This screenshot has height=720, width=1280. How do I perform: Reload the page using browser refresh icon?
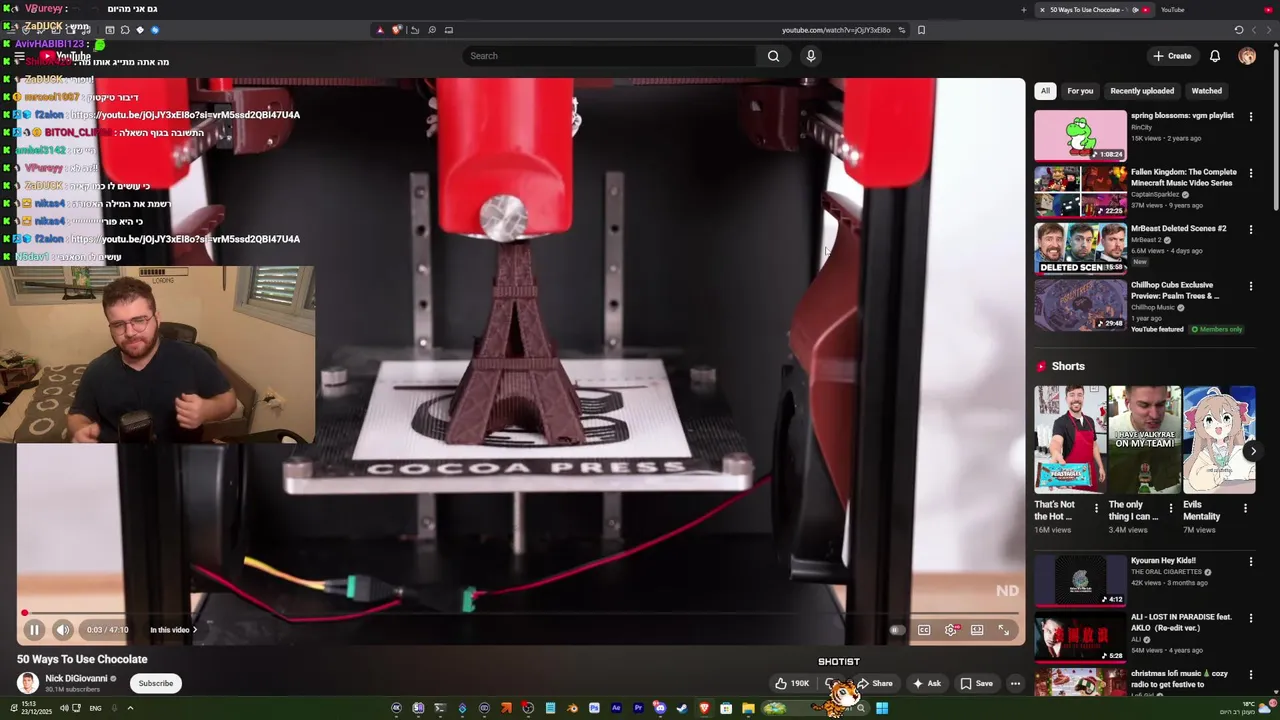(x=1239, y=30)
